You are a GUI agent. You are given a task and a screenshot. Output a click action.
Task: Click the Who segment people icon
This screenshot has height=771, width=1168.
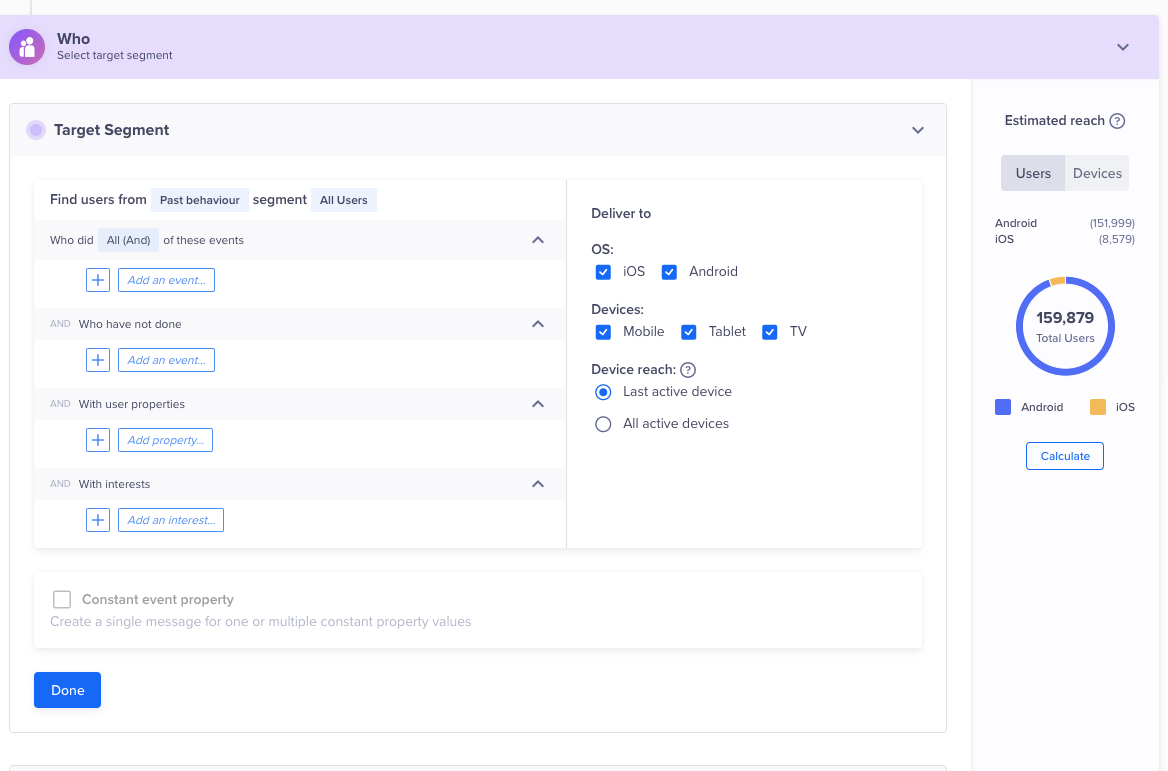[27, 47]
